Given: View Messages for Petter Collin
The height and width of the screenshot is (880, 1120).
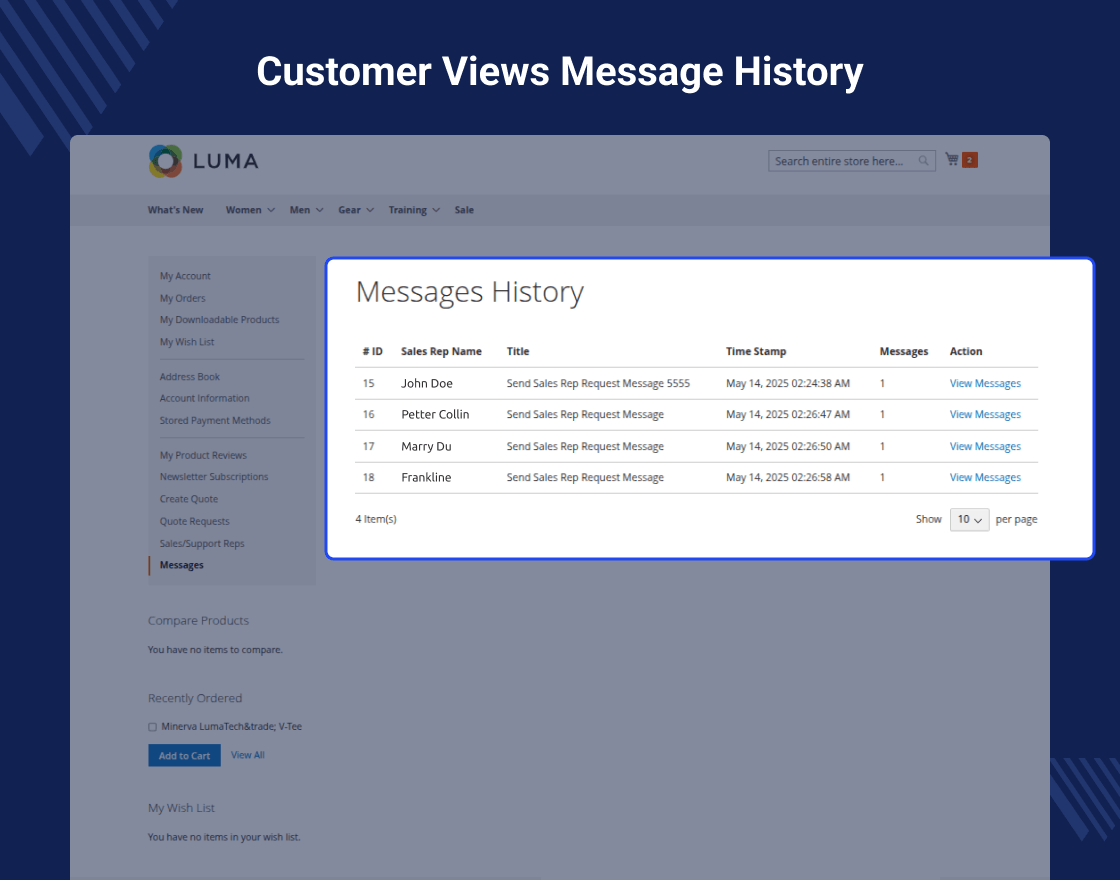Looking at the screenshot, I should tap(985, 414).
